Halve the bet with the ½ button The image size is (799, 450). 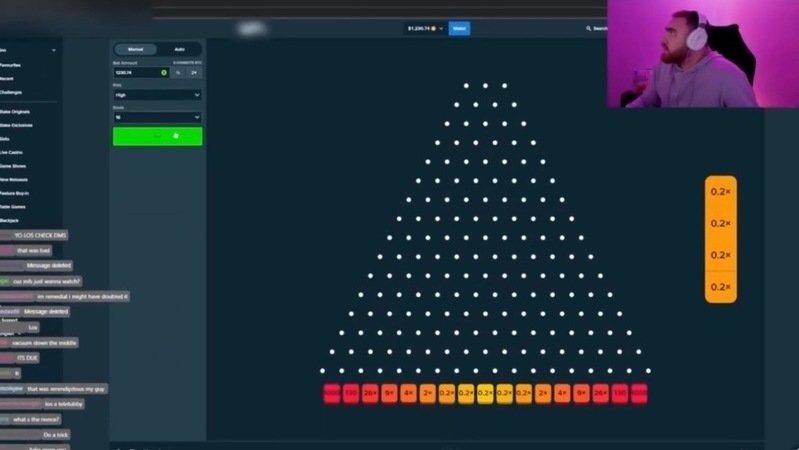(179, 72)
